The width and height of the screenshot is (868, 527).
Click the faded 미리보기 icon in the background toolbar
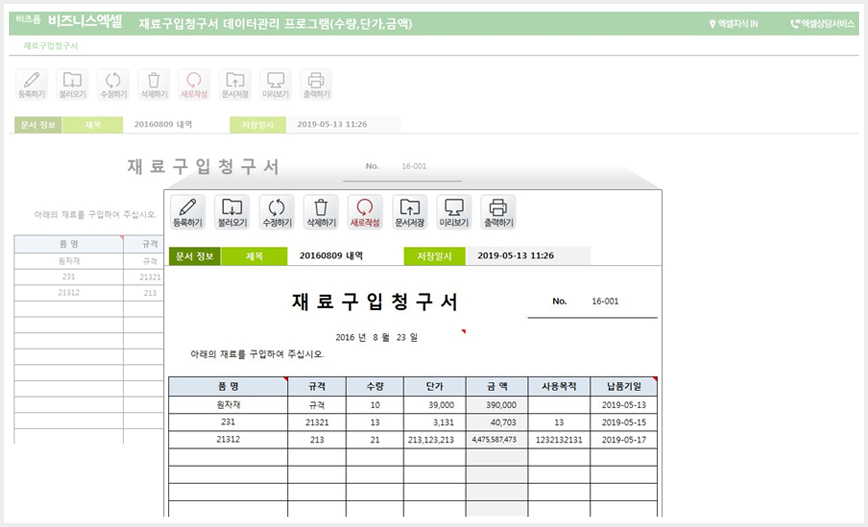point(276,85)
